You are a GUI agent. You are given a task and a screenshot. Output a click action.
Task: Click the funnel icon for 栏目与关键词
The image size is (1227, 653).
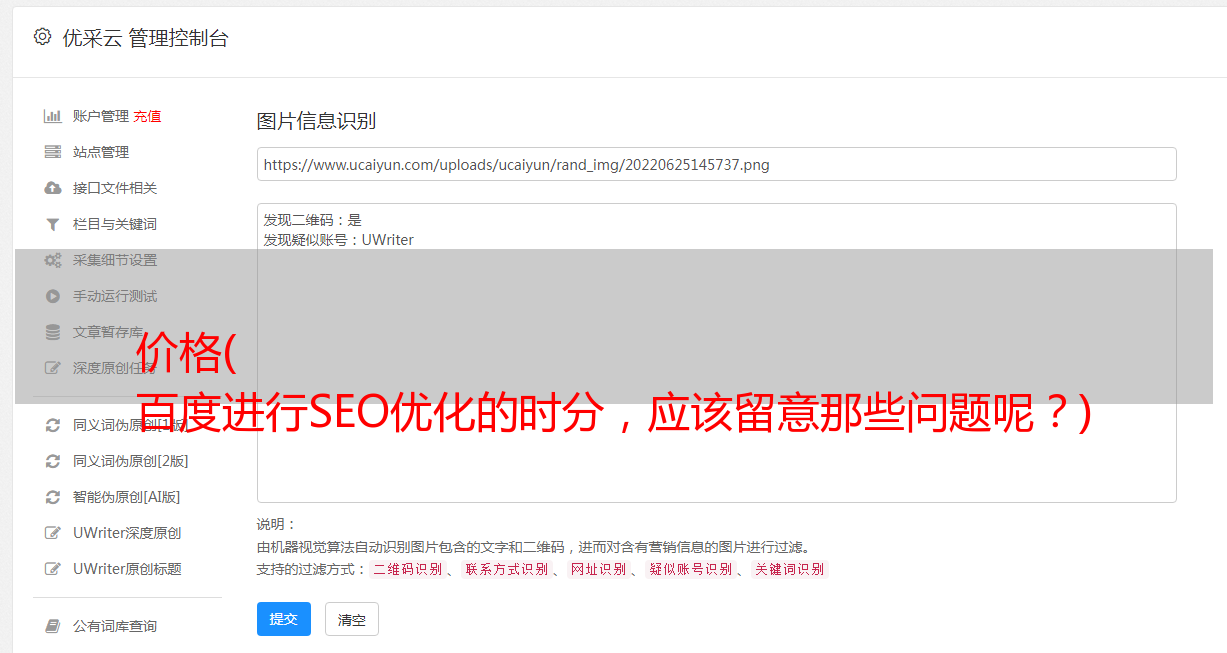coord(53,224)
